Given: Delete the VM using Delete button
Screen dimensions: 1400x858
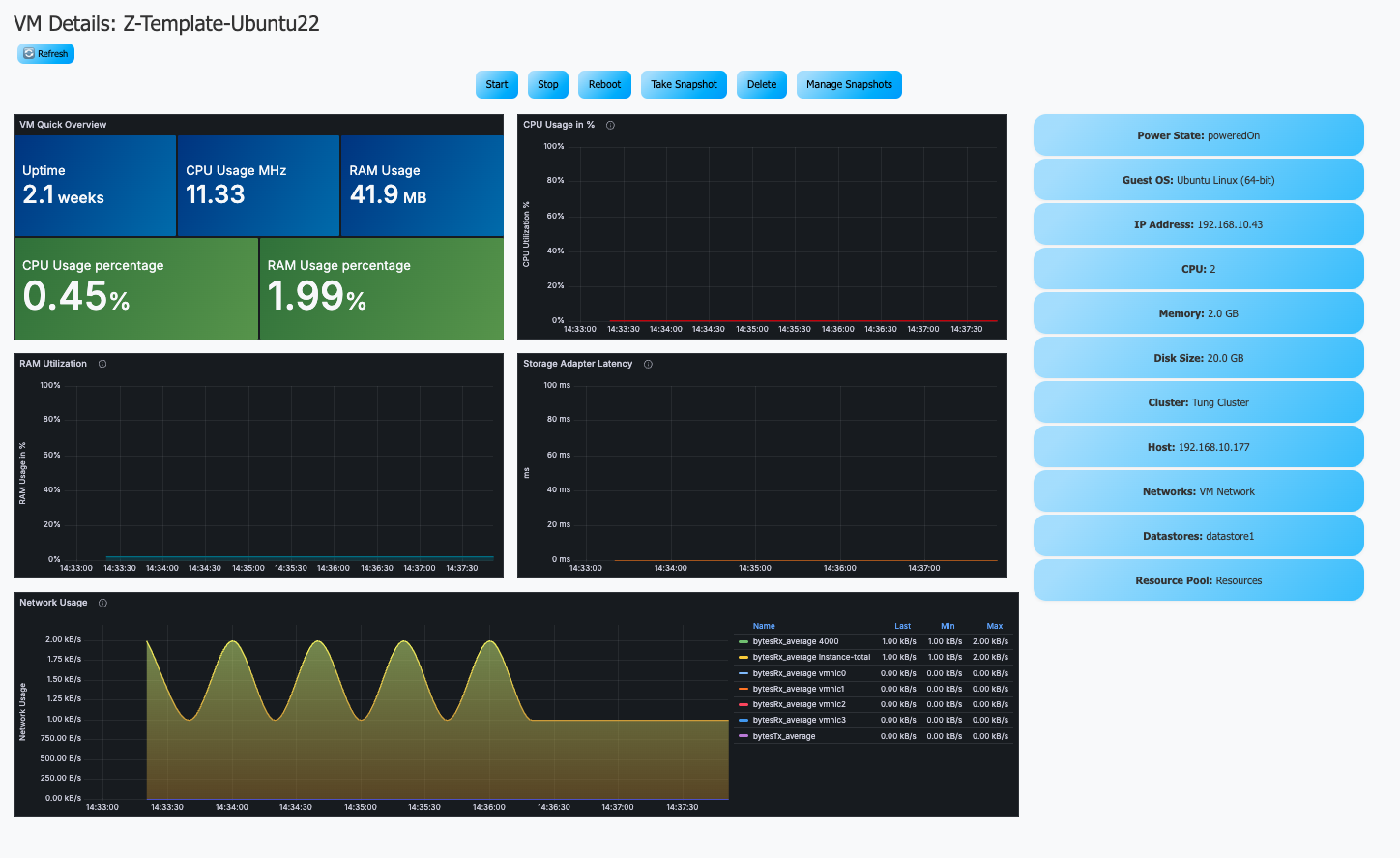Looking at the screenshot, I should [761, 85].
